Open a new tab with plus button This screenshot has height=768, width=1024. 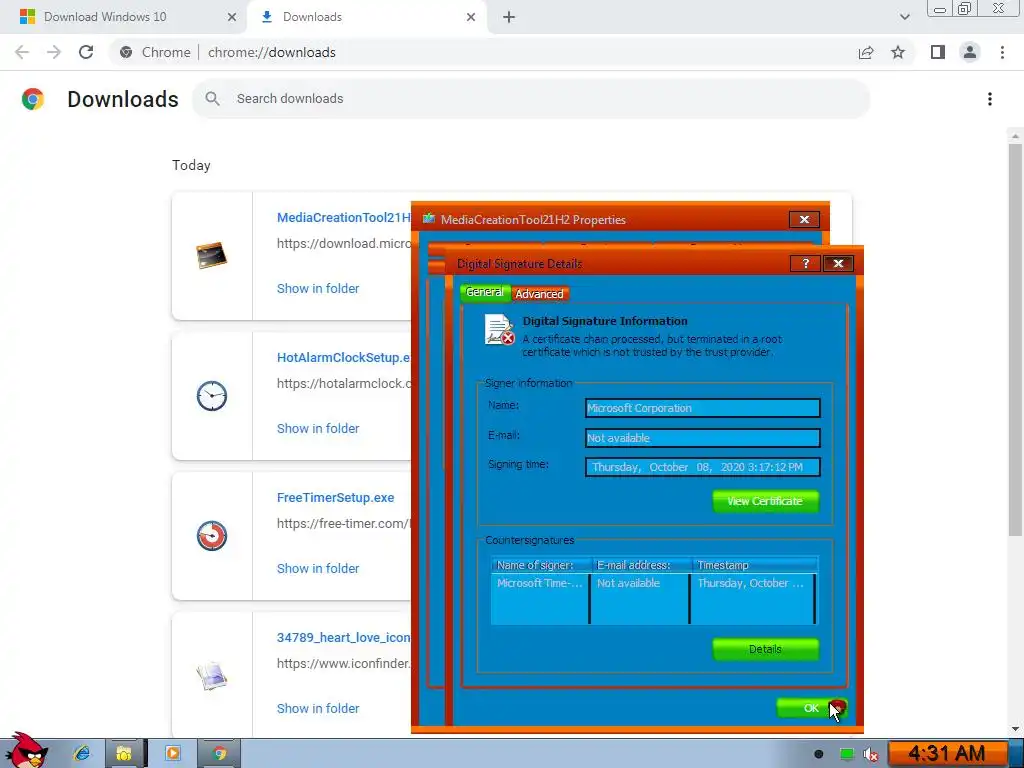(x=509, y=17)
